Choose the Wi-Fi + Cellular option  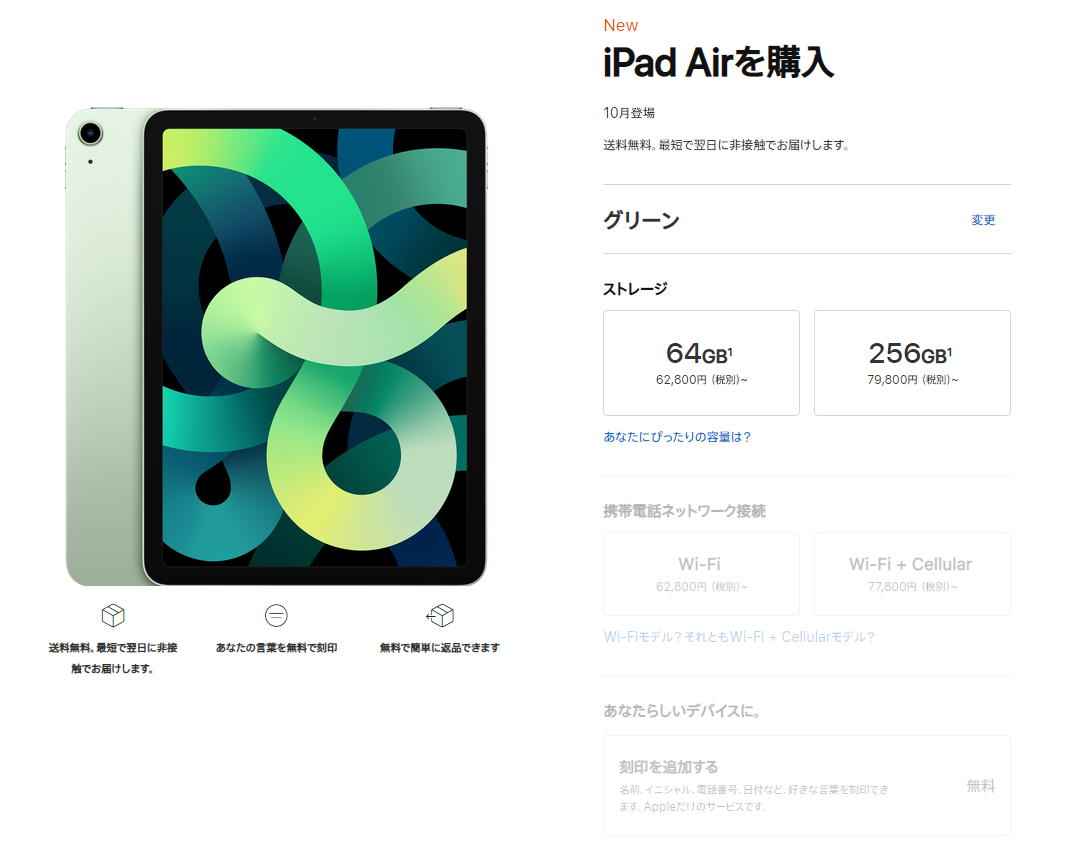[x=912, y=574]
